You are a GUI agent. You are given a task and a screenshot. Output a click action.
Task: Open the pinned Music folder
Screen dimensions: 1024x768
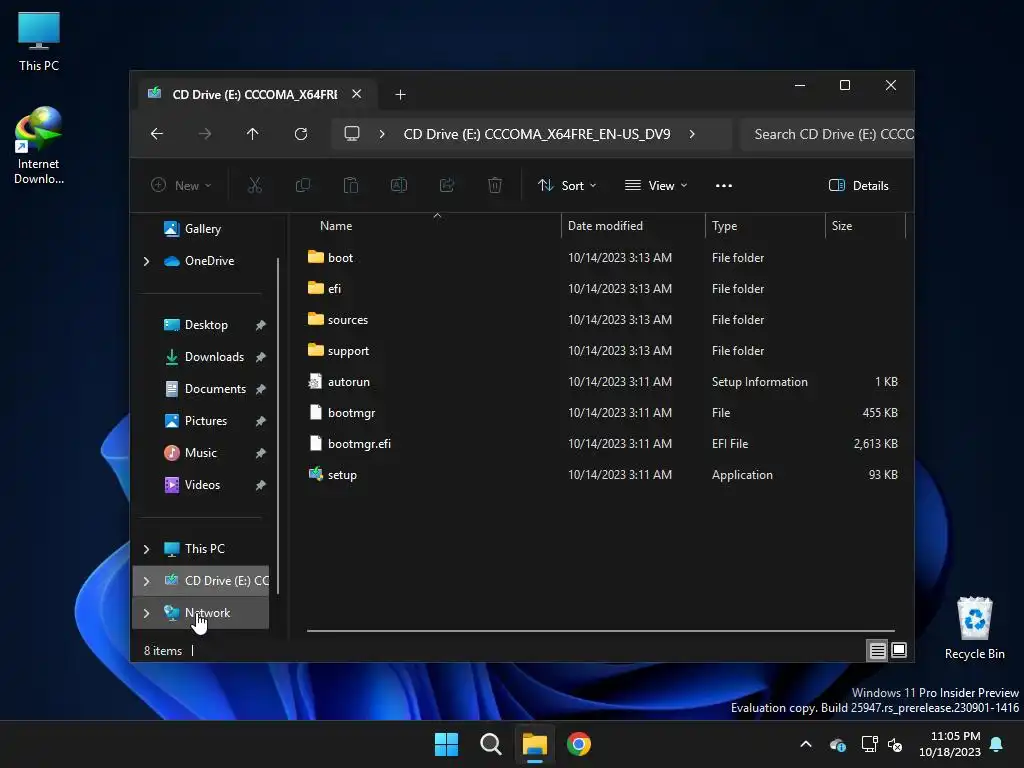[200, 453]
